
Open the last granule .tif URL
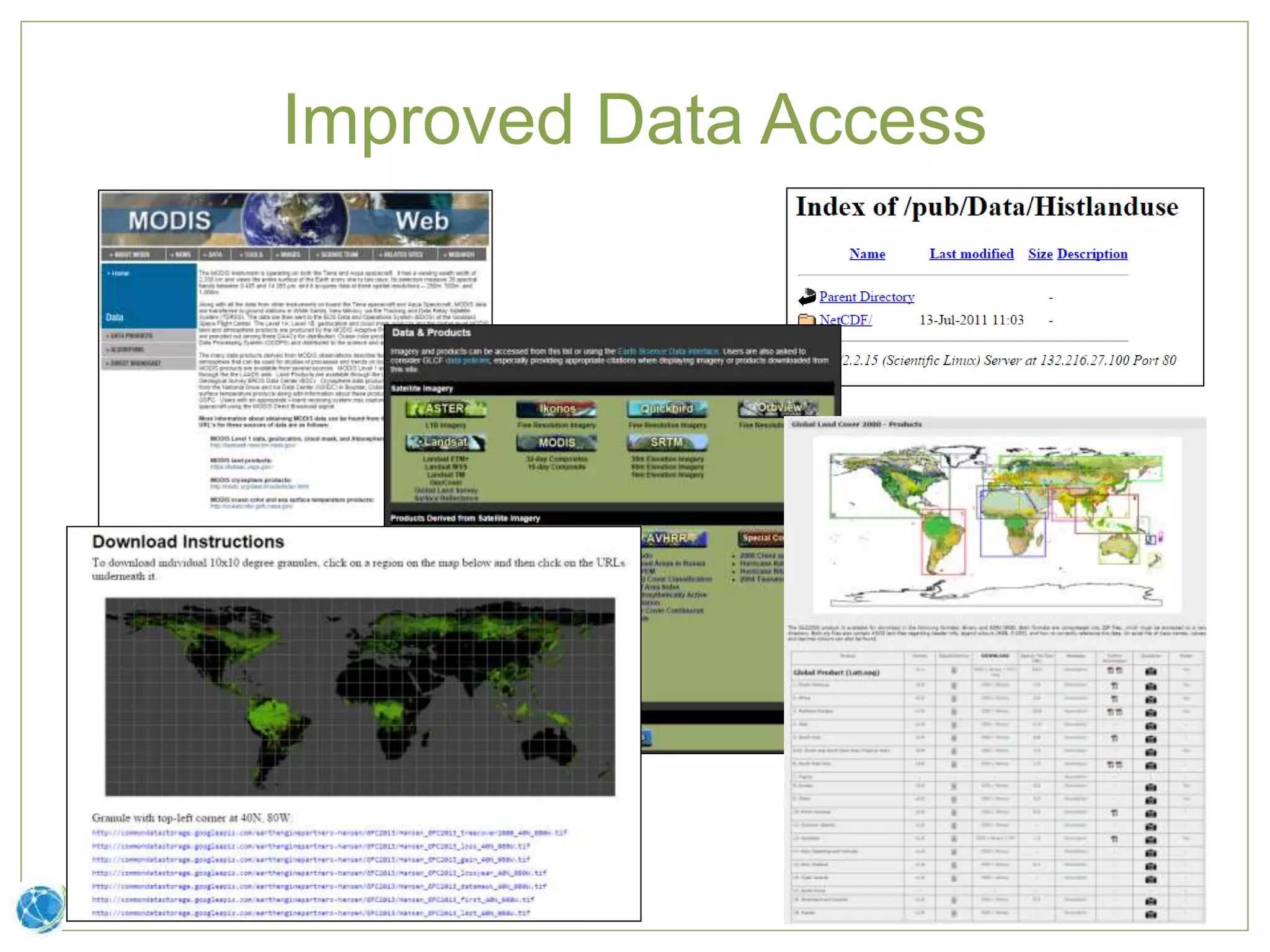(311, 913)
